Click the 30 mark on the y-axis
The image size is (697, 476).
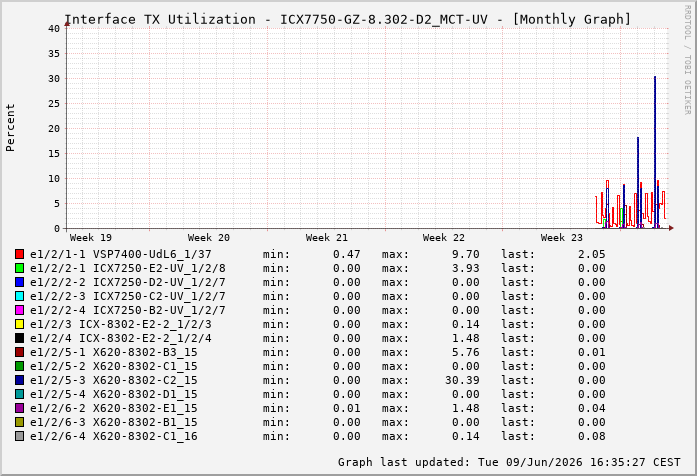(54, 79)
